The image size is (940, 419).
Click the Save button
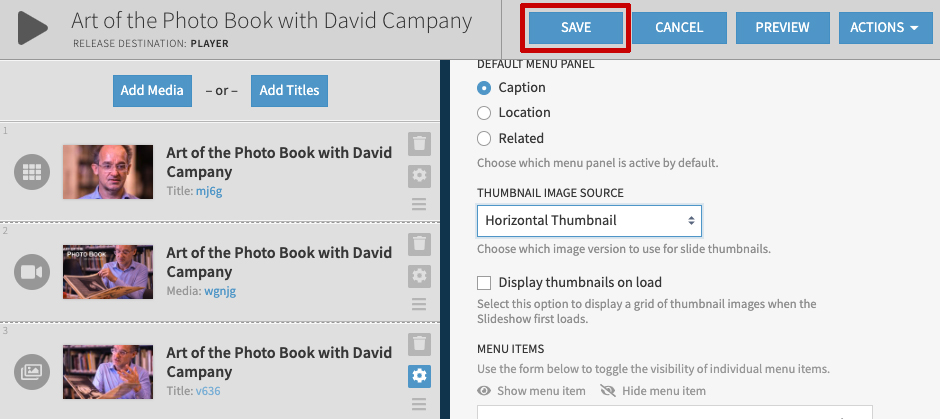(576, 28)
